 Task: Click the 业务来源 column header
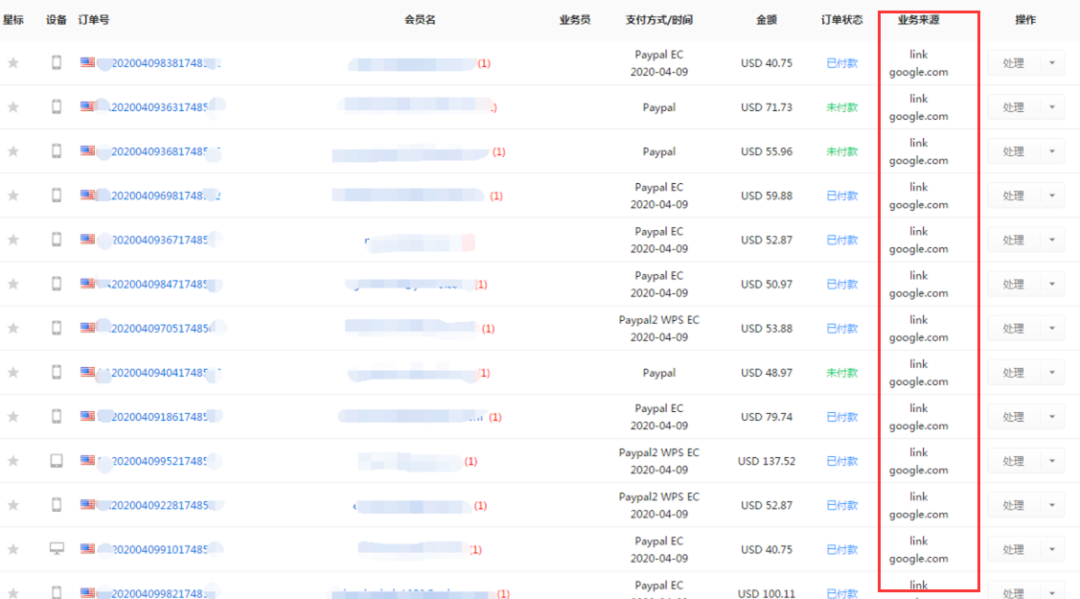pyautogui.click(x=918, y=20)
